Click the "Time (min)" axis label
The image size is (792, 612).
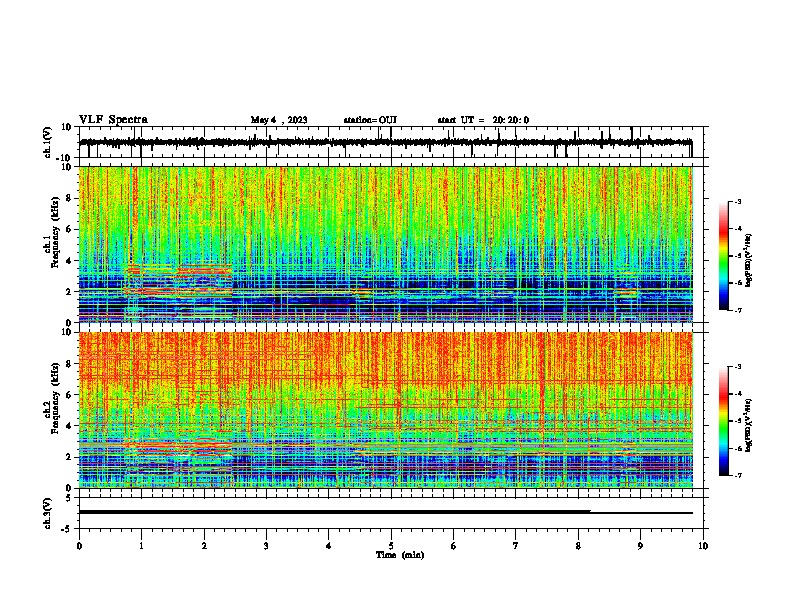[400, 555]
